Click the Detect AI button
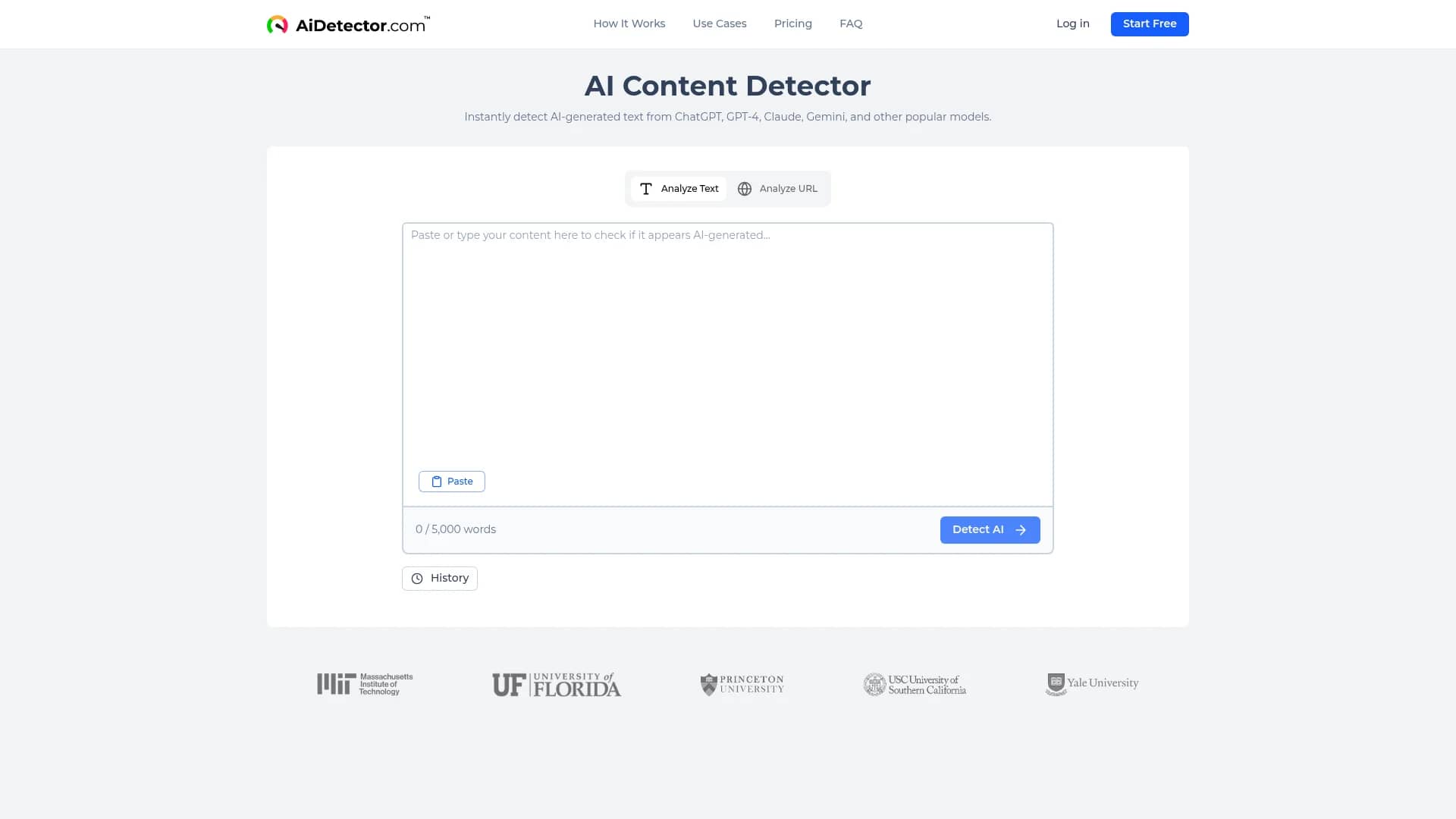 tap(990, 530)
